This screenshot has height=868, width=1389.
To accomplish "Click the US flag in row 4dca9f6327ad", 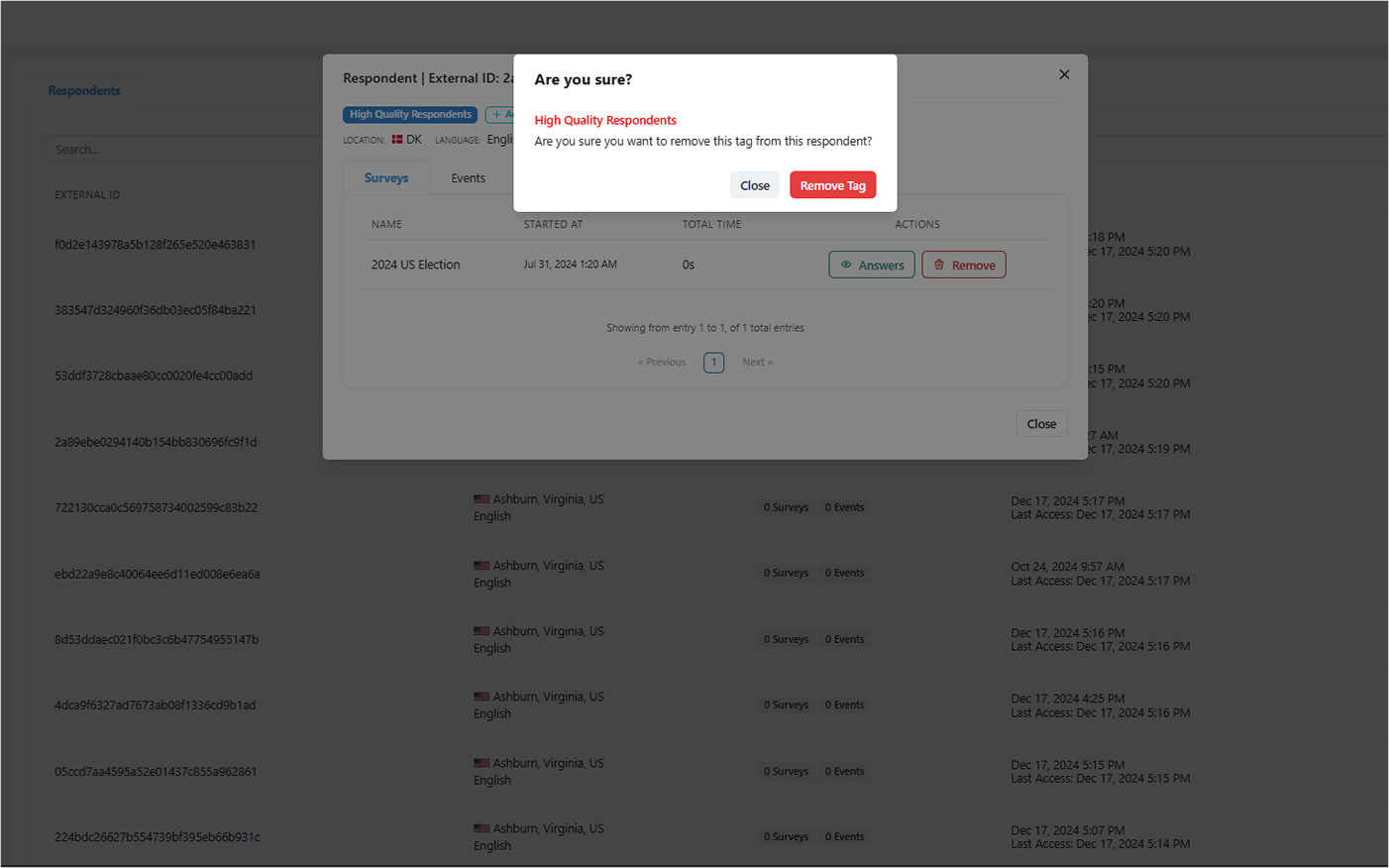I will pyautogui.click(x=481, y=697).
